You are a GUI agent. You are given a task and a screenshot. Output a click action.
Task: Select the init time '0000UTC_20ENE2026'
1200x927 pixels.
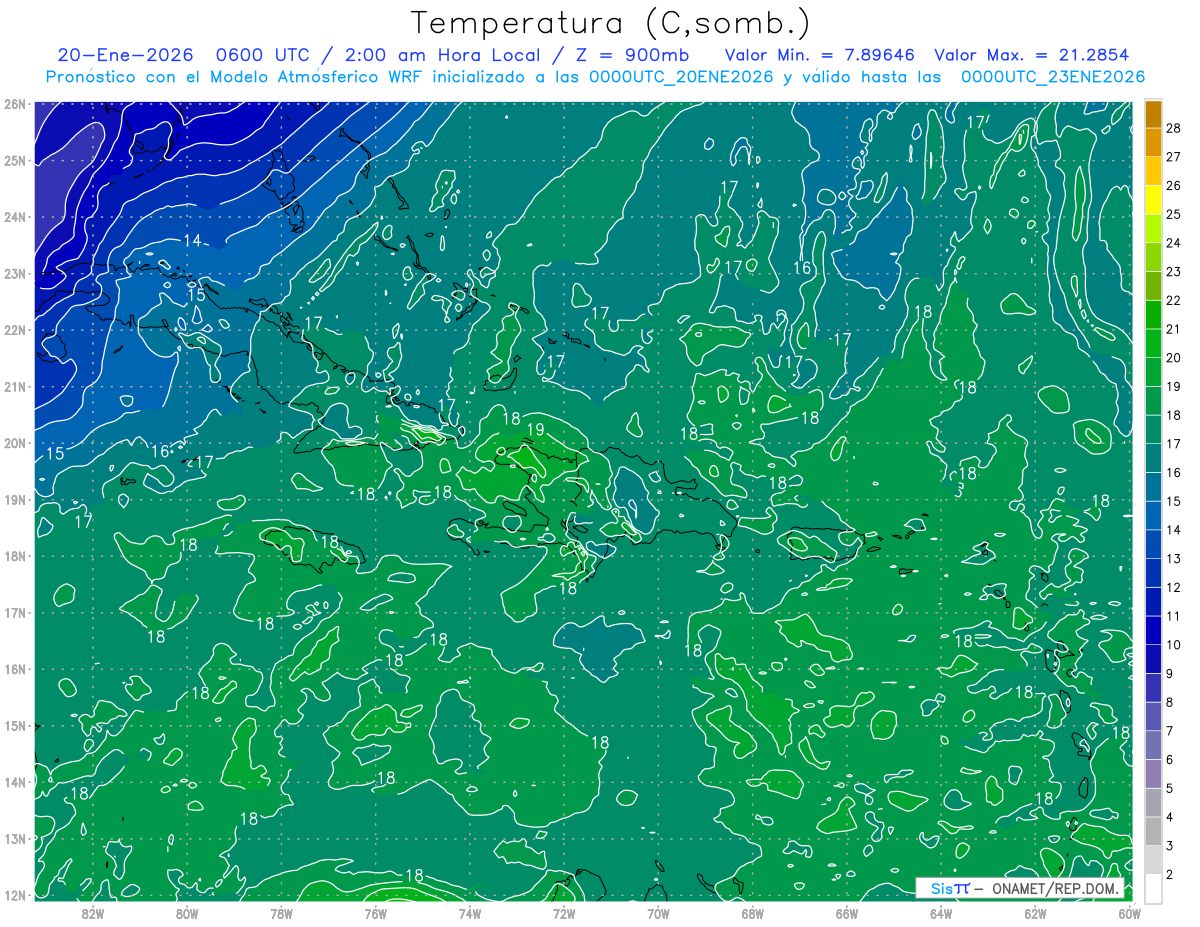[681, 77]
